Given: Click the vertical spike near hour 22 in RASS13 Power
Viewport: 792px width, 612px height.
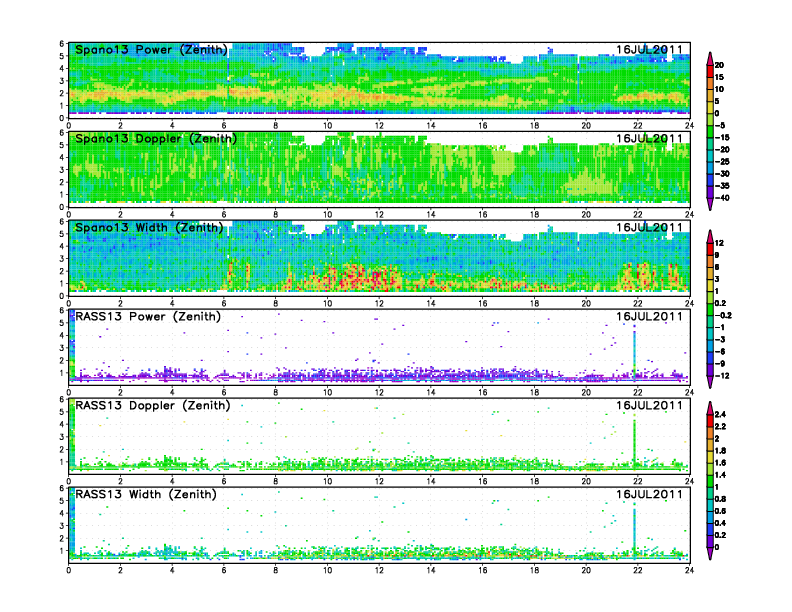Looking at the screenshot, I should tap(634, 352).
